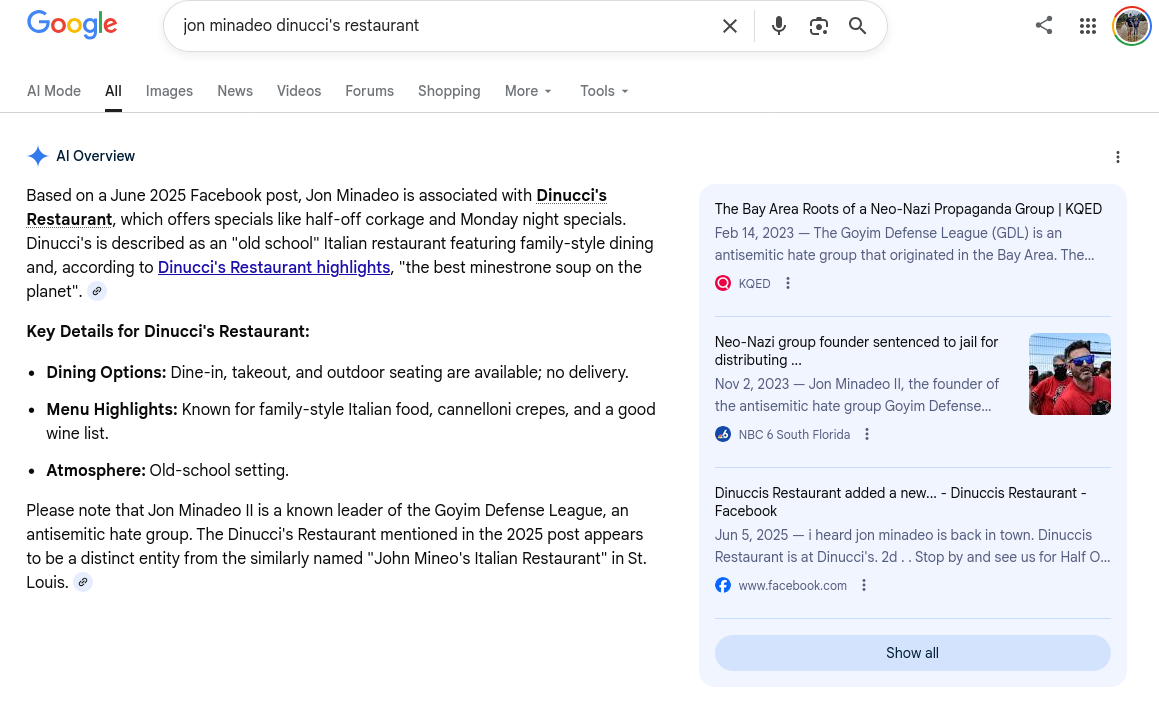Open options for NBC 6 South Florida
The height and width of the screenshot is (701, 1159).
pos(867,435)
